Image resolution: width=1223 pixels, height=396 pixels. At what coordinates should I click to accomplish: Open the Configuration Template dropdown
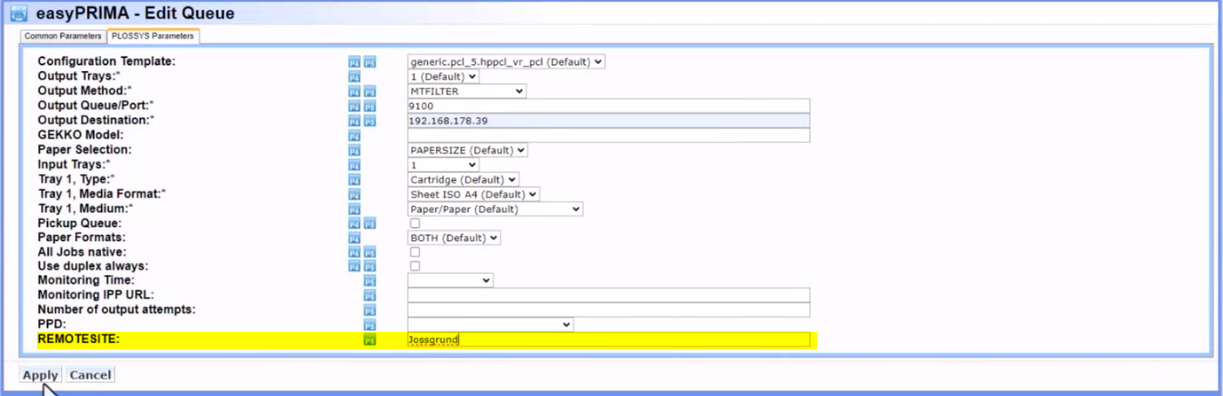(x=507, y=62)
